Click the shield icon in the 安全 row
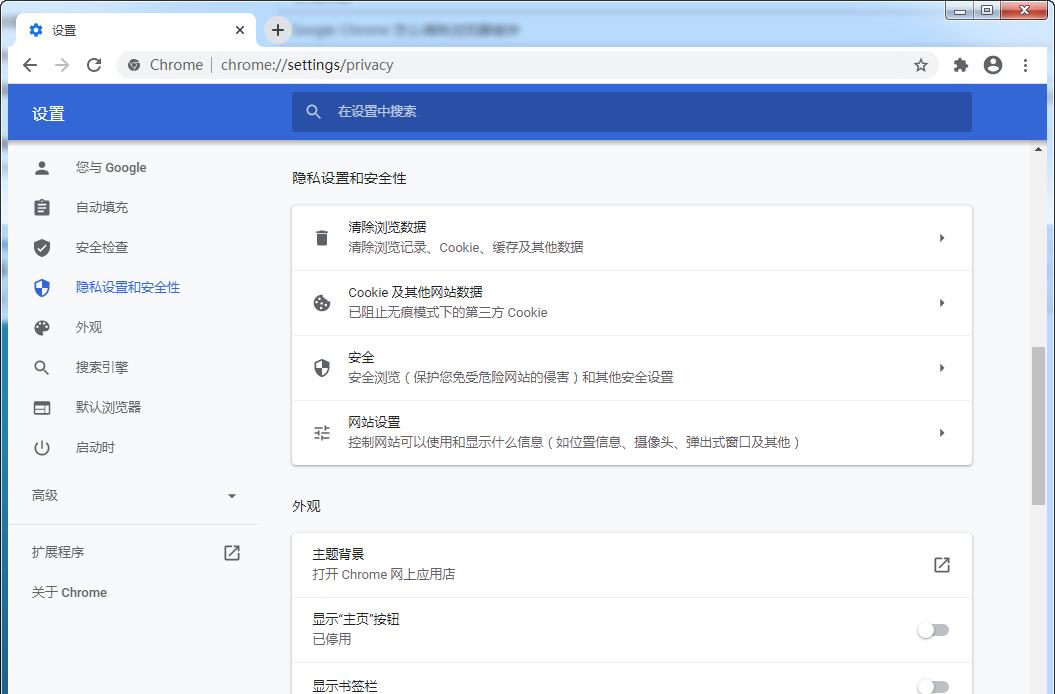 coord(322,368)
